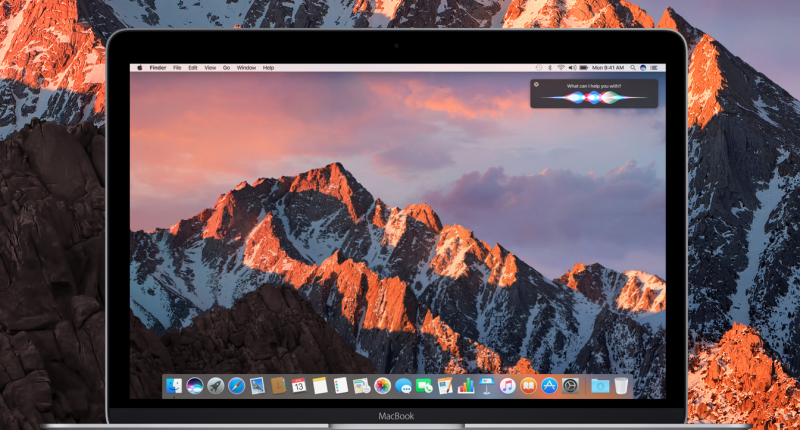Image resolution: width=800 pixels, height=430 pixels.
Task: Open iTunes music note icon in Dock
Action: (x=507, y=386)
